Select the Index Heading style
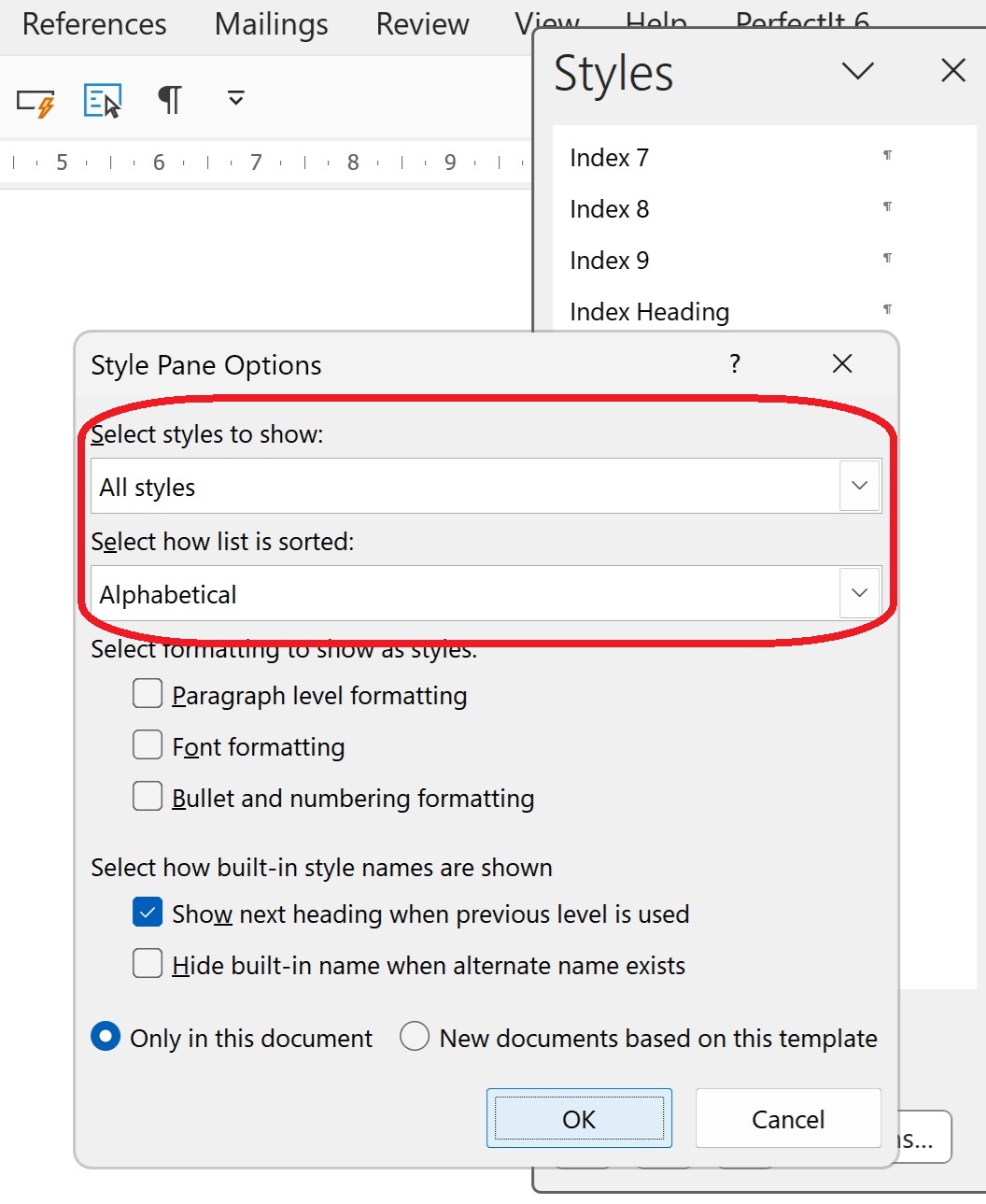The width and height of the screenshot is (986, 1204). [650, 312]
